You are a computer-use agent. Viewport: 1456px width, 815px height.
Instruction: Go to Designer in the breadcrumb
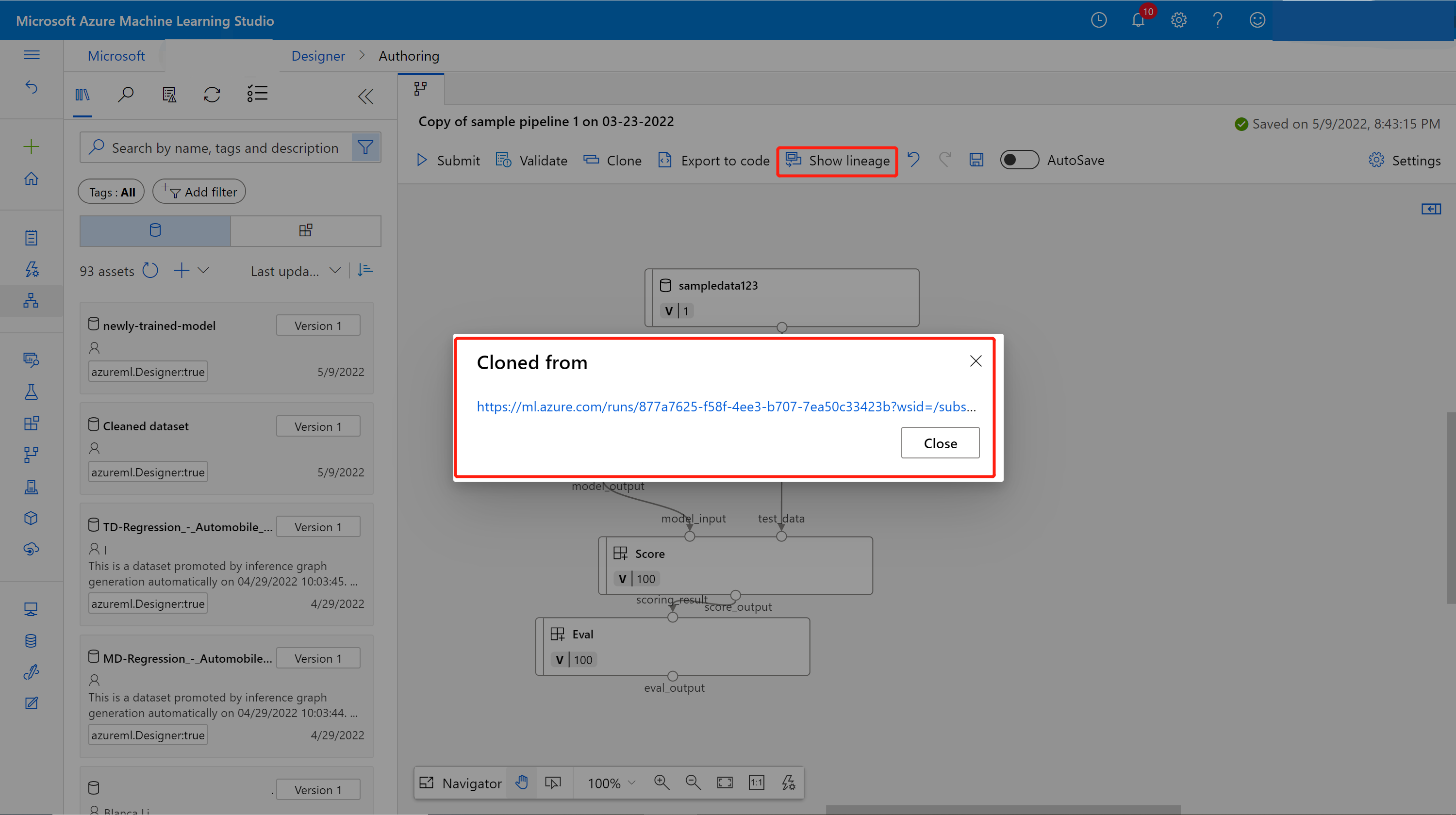coord(318,56)
